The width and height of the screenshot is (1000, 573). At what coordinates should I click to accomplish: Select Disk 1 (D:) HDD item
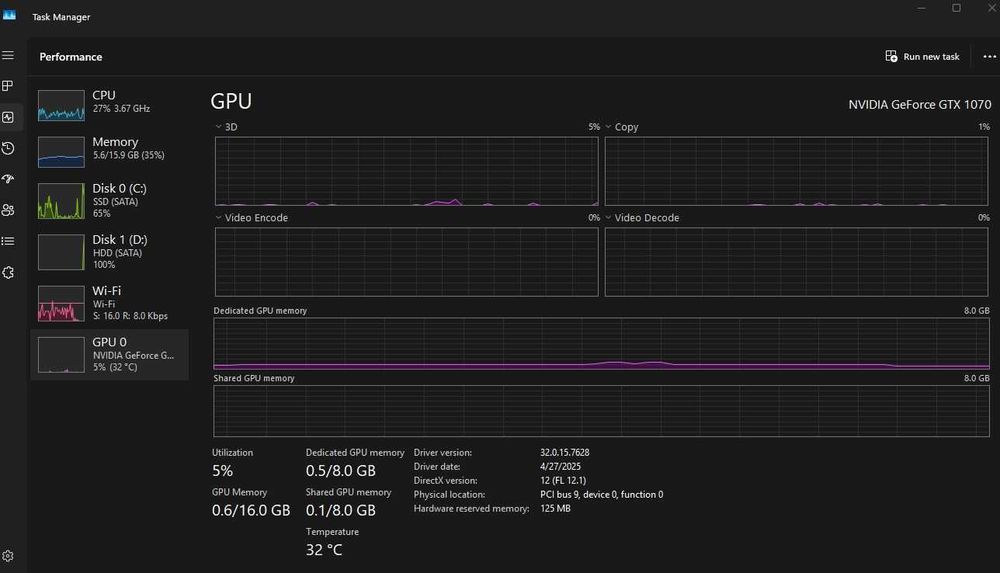[109, 252]
